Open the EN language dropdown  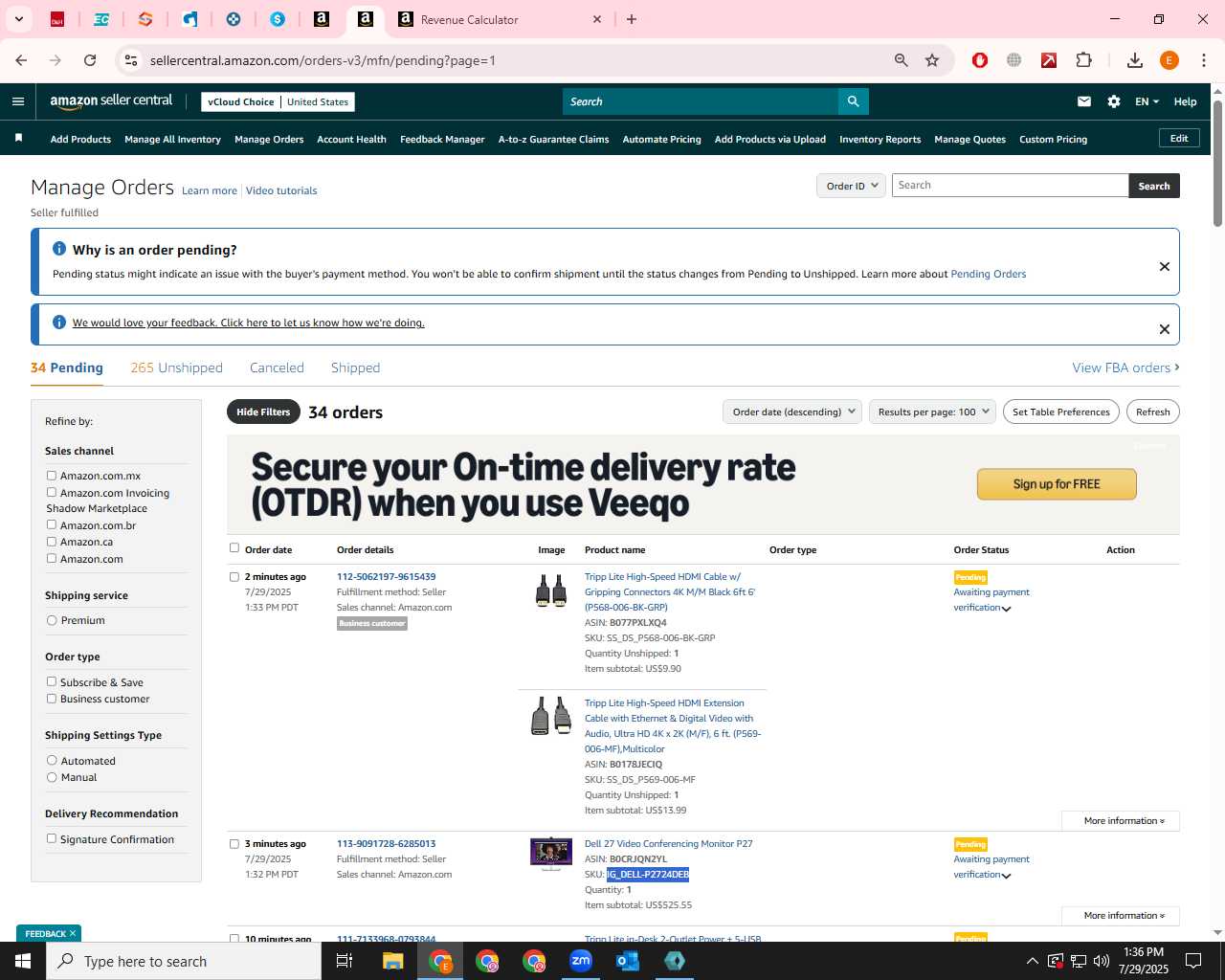[1147, 101]
